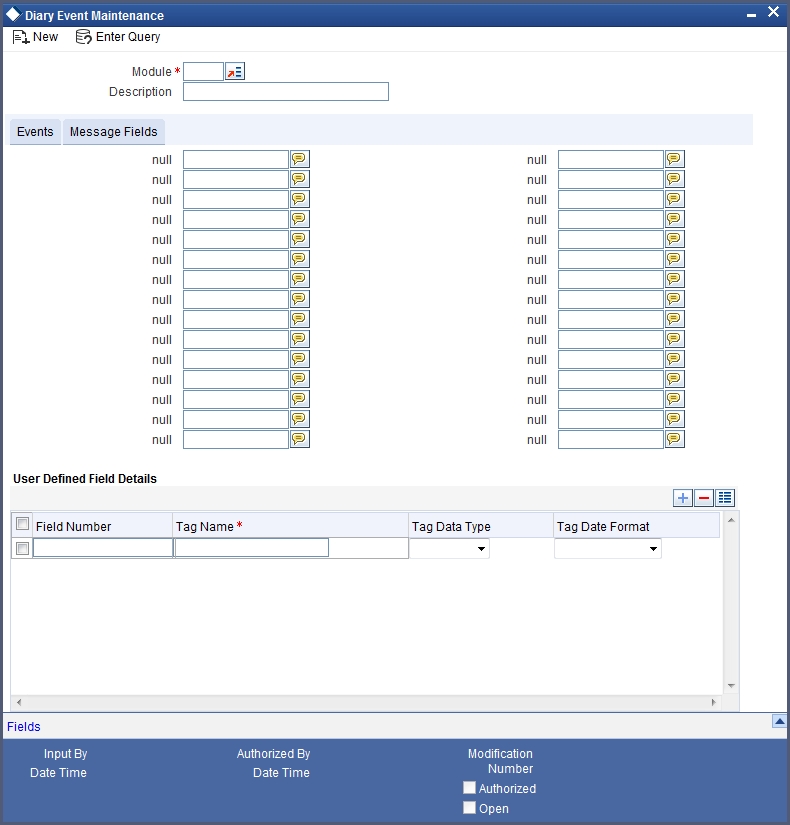Open the Tag Data Type dropdown
Image resolution: width=790 pixels, height=825 pixels.
click(449, 549)
